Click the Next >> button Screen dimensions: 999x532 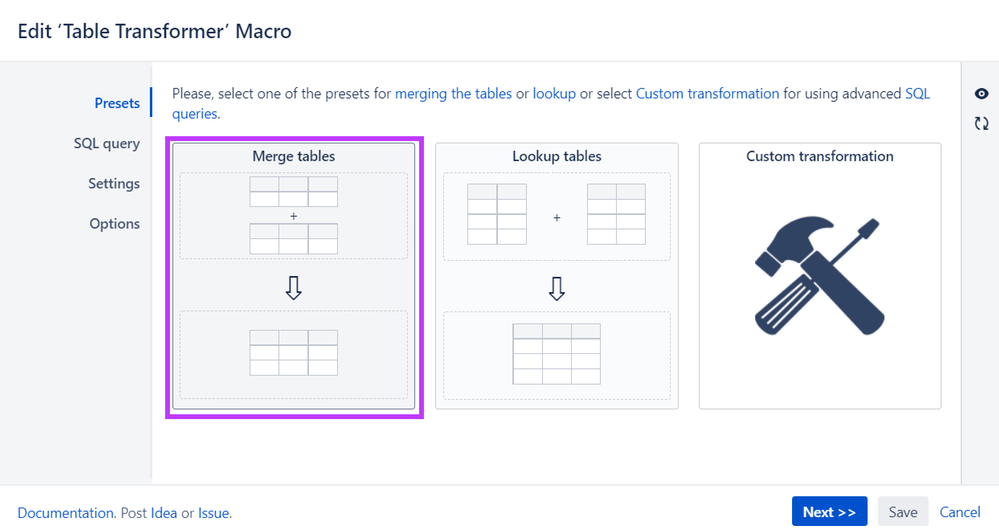(x=830, y=512)
